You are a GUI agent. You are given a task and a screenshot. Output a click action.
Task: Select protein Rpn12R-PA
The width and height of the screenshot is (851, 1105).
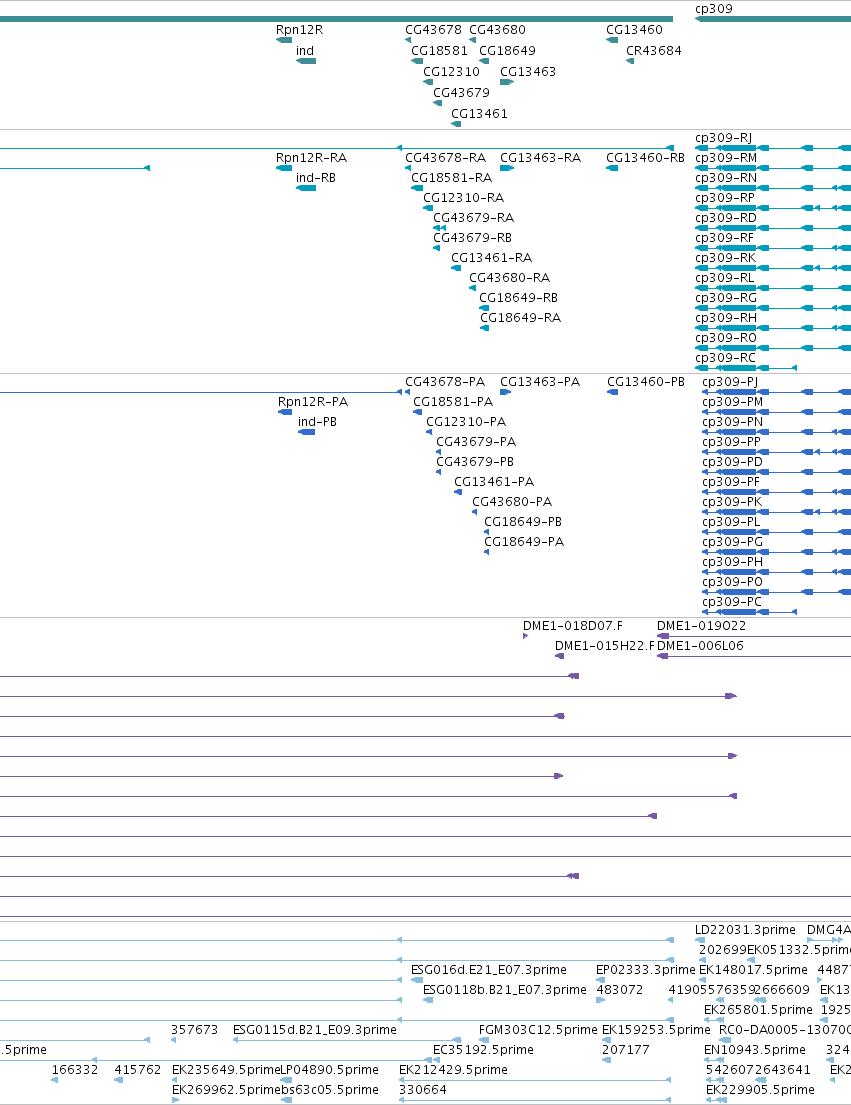pos(313,402)
